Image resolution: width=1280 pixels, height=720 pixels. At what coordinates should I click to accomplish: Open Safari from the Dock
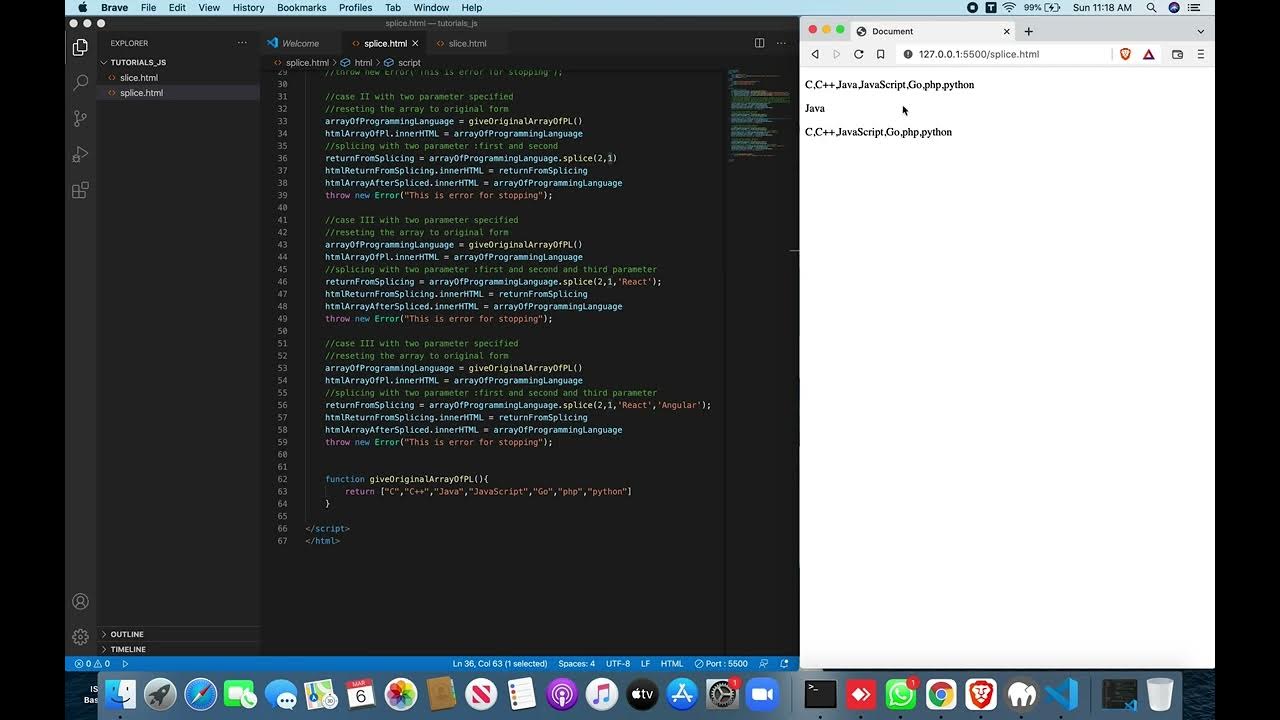200,693
